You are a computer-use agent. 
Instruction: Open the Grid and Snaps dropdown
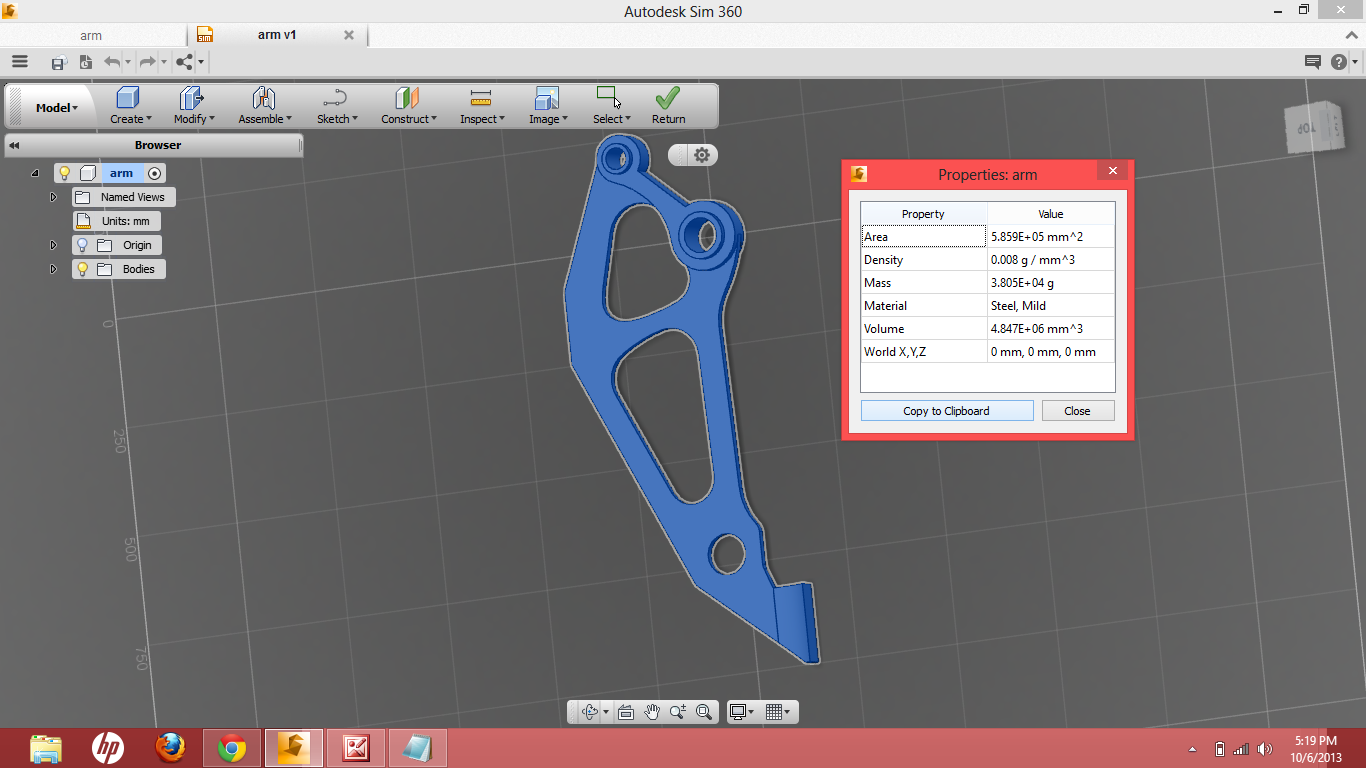[x=777, y=712]
